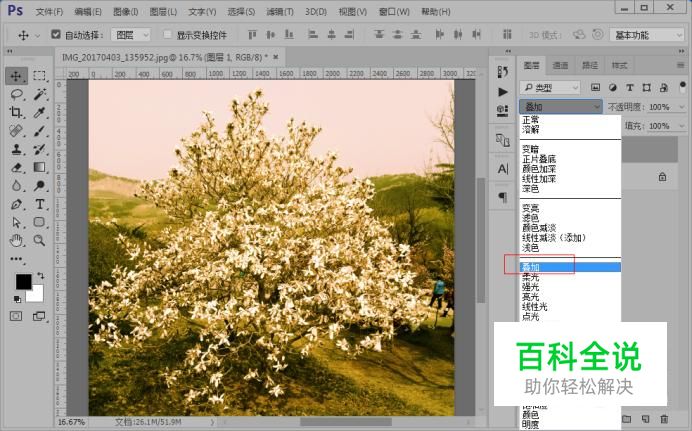Select the Pen tool
Screen dimensions: 692x431
[x=16, y=204]
